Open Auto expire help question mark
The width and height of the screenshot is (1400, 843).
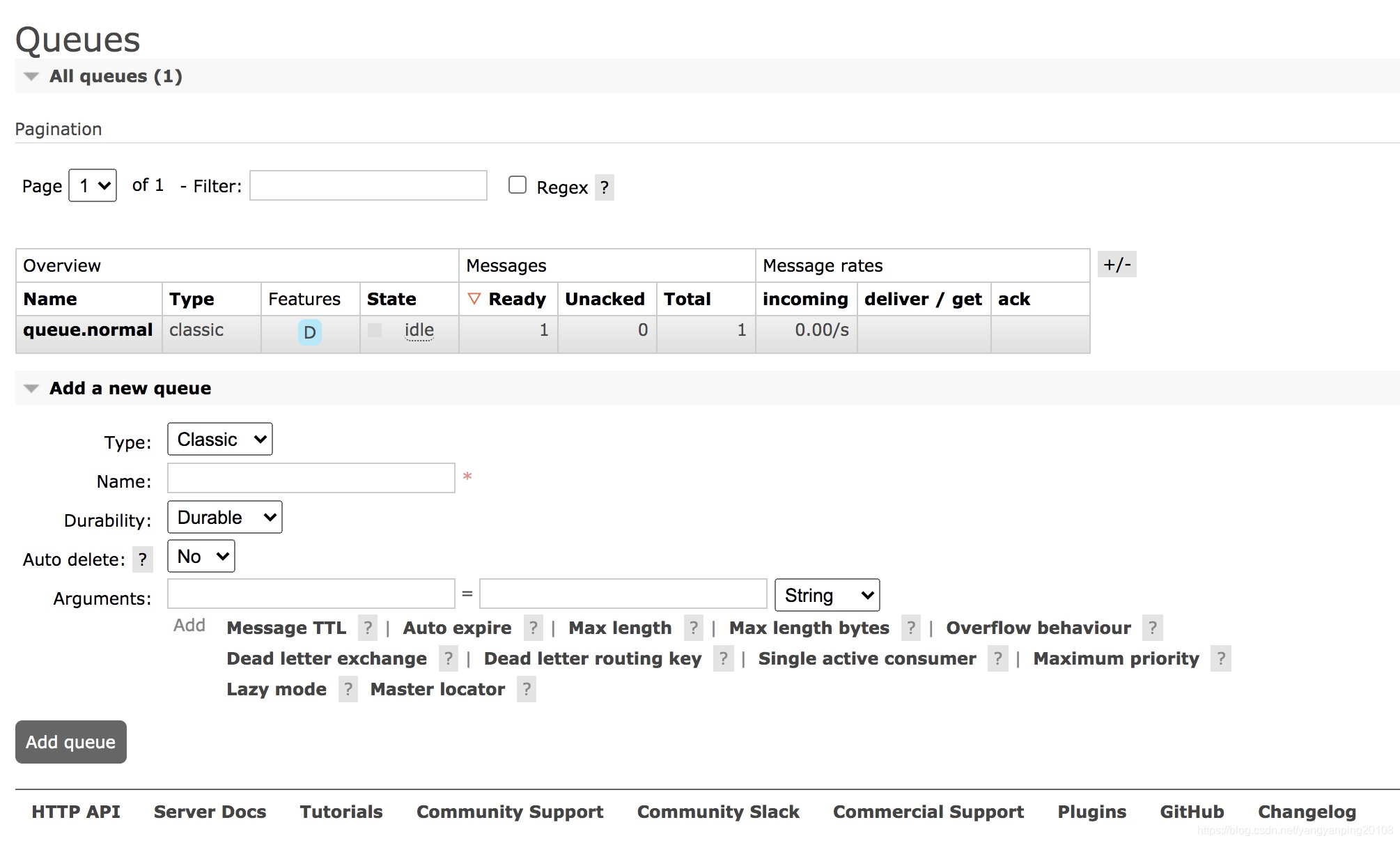tap(533, 628)
